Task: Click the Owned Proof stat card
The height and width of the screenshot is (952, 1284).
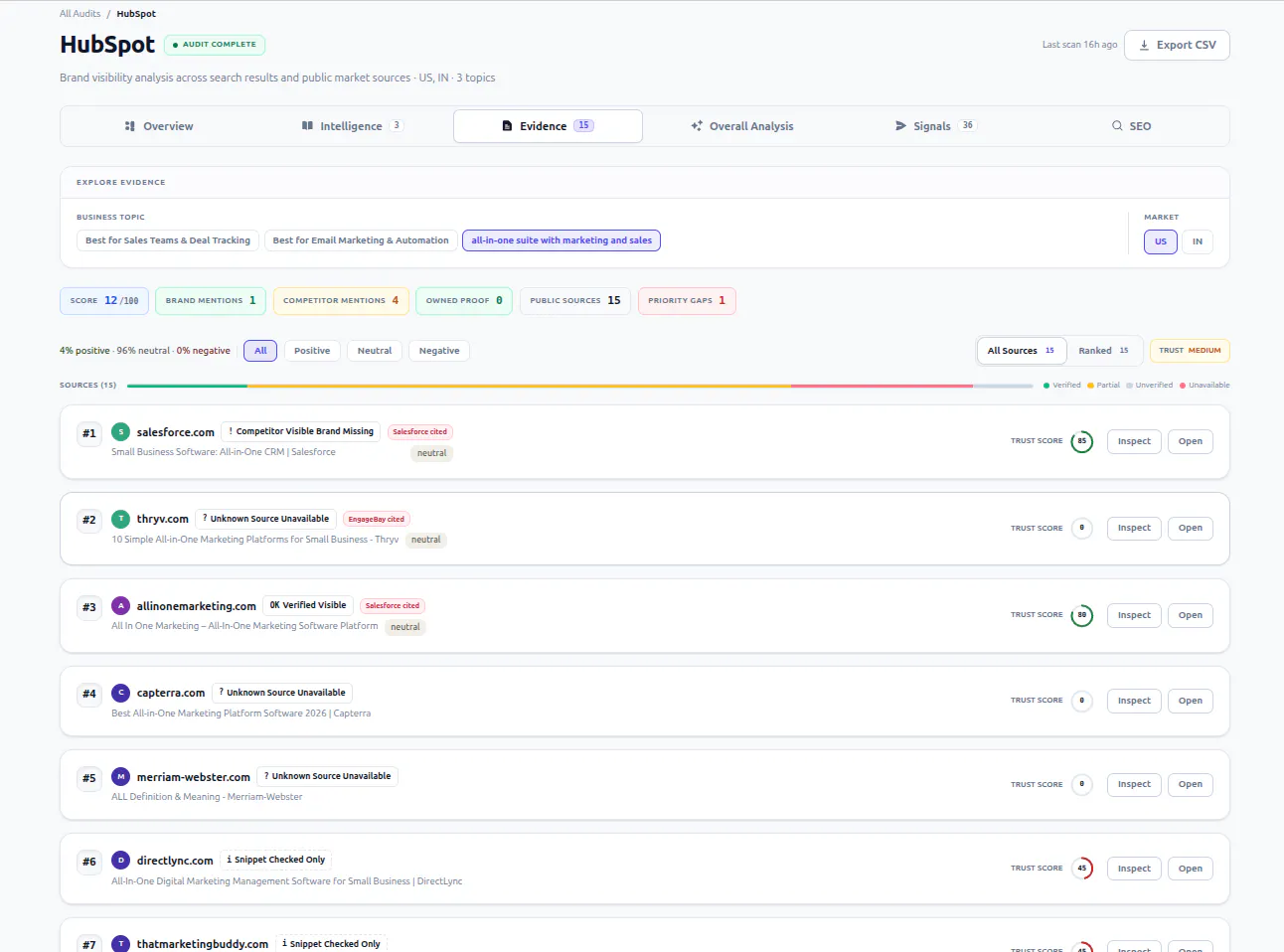Action: tap(464, 301)
